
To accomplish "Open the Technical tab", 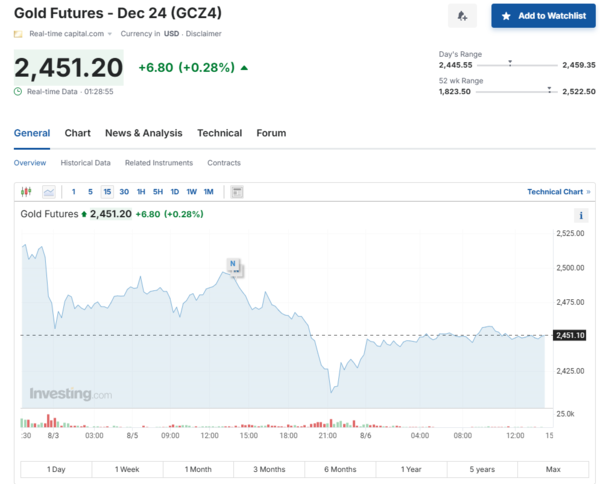I will click(x=219, y=133).
